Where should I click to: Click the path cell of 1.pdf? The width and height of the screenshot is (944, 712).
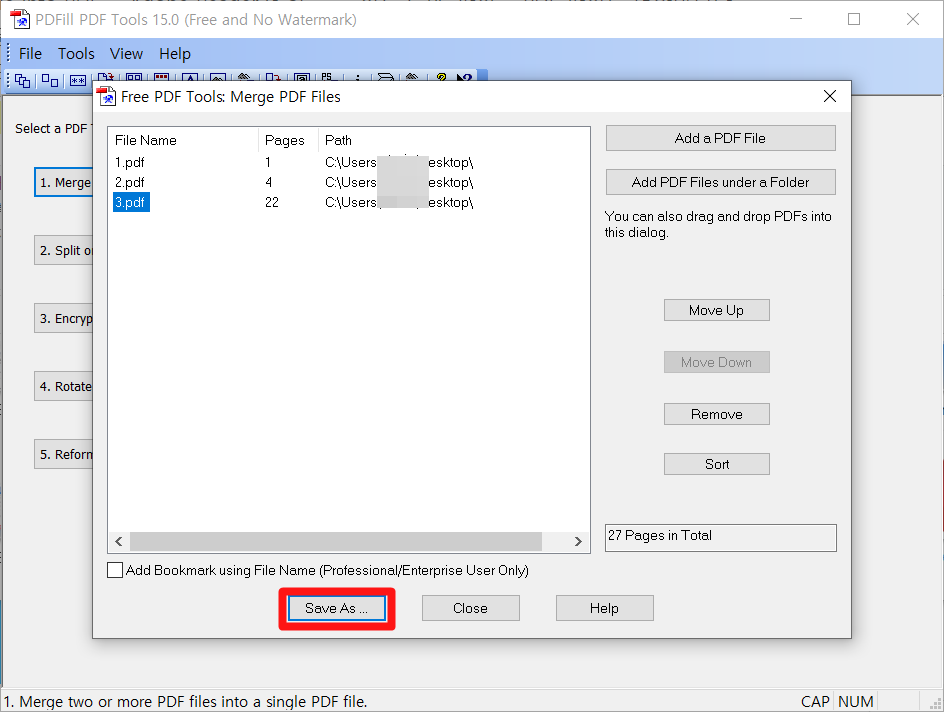399,162
